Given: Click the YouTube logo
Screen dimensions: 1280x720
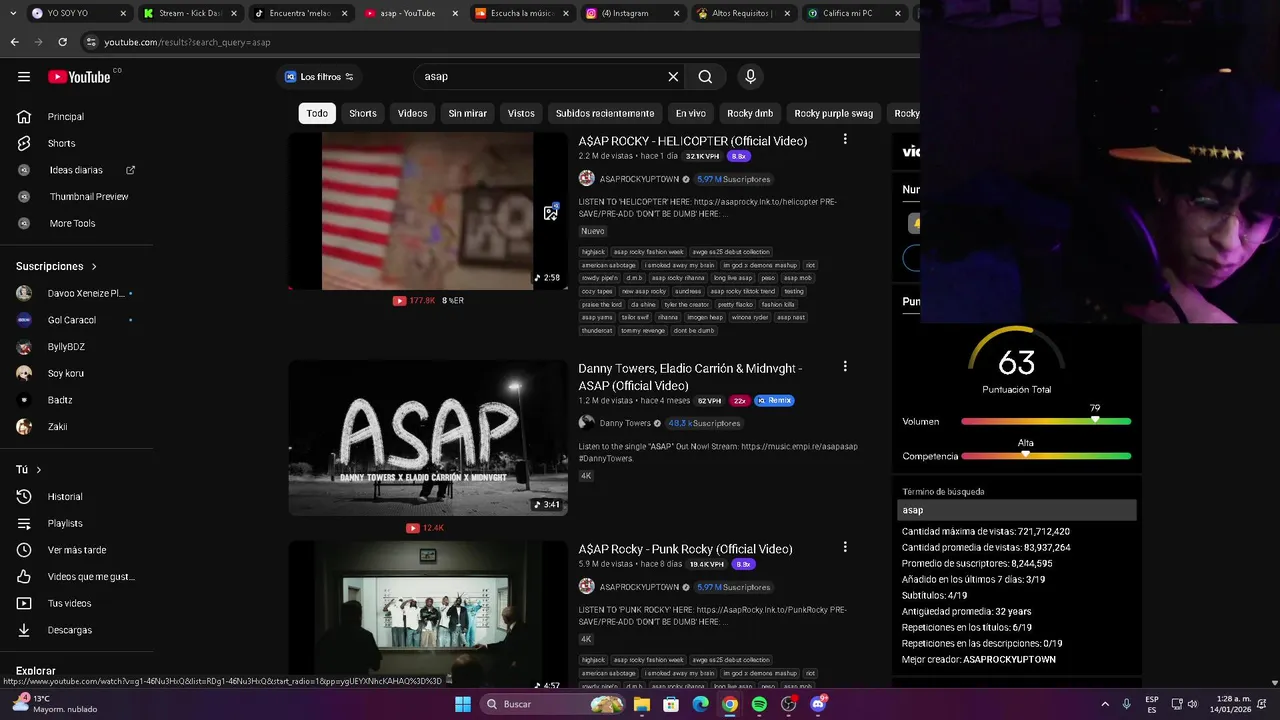Looking at the screenshot, I should pos(79,77).
